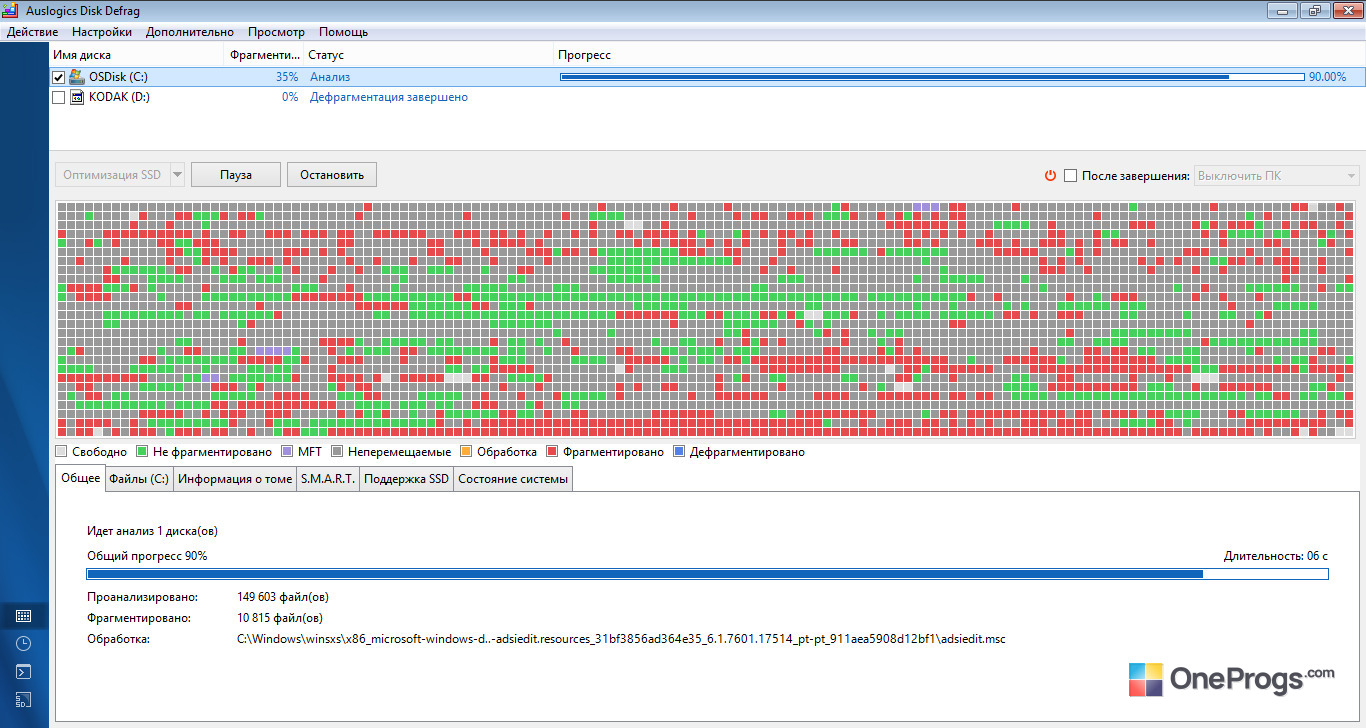Sort by the Фрагменти... column header
Image resolution: width=1366 pixels, height=728 pixels.
(x=265, y=55)
